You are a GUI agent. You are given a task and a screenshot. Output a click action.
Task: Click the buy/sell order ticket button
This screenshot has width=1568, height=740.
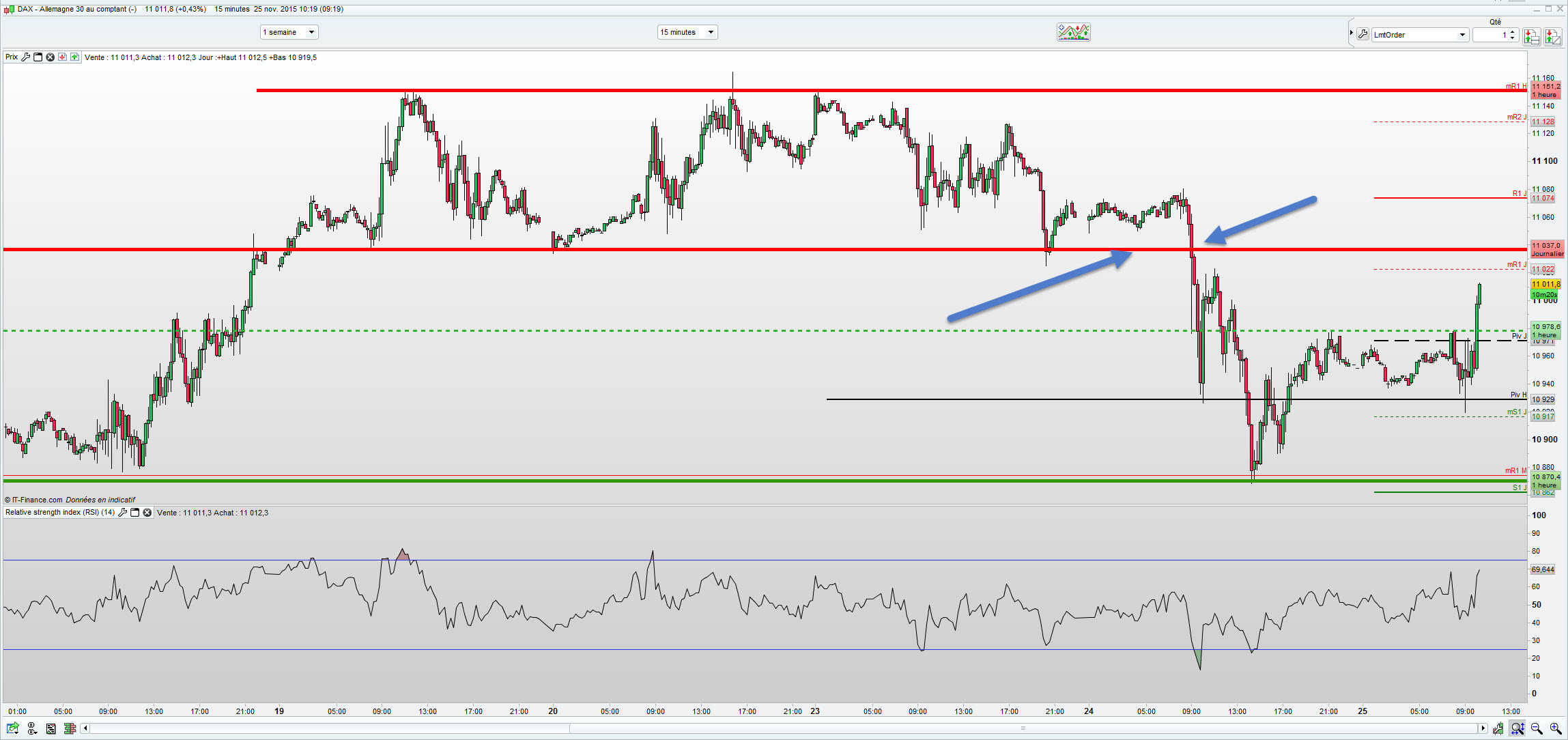(x=1531, y=36)
